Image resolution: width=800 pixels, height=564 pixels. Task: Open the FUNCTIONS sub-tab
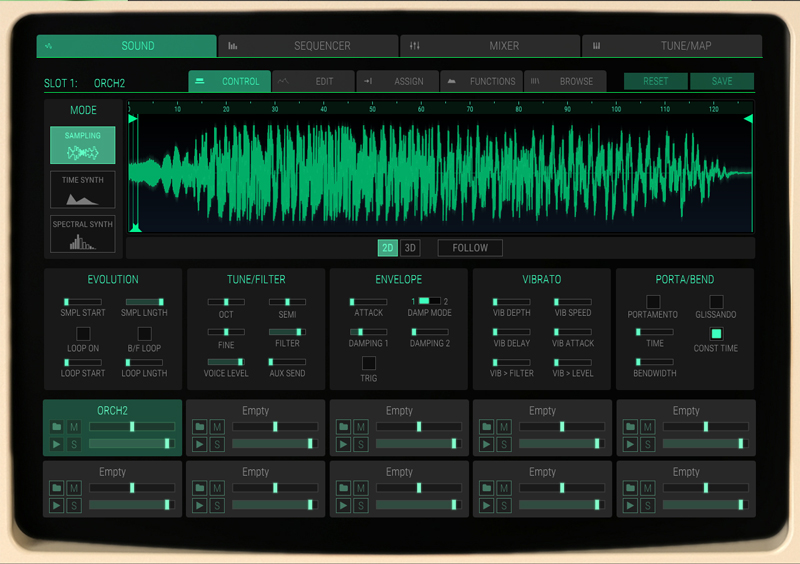click(x=481, y=81)
